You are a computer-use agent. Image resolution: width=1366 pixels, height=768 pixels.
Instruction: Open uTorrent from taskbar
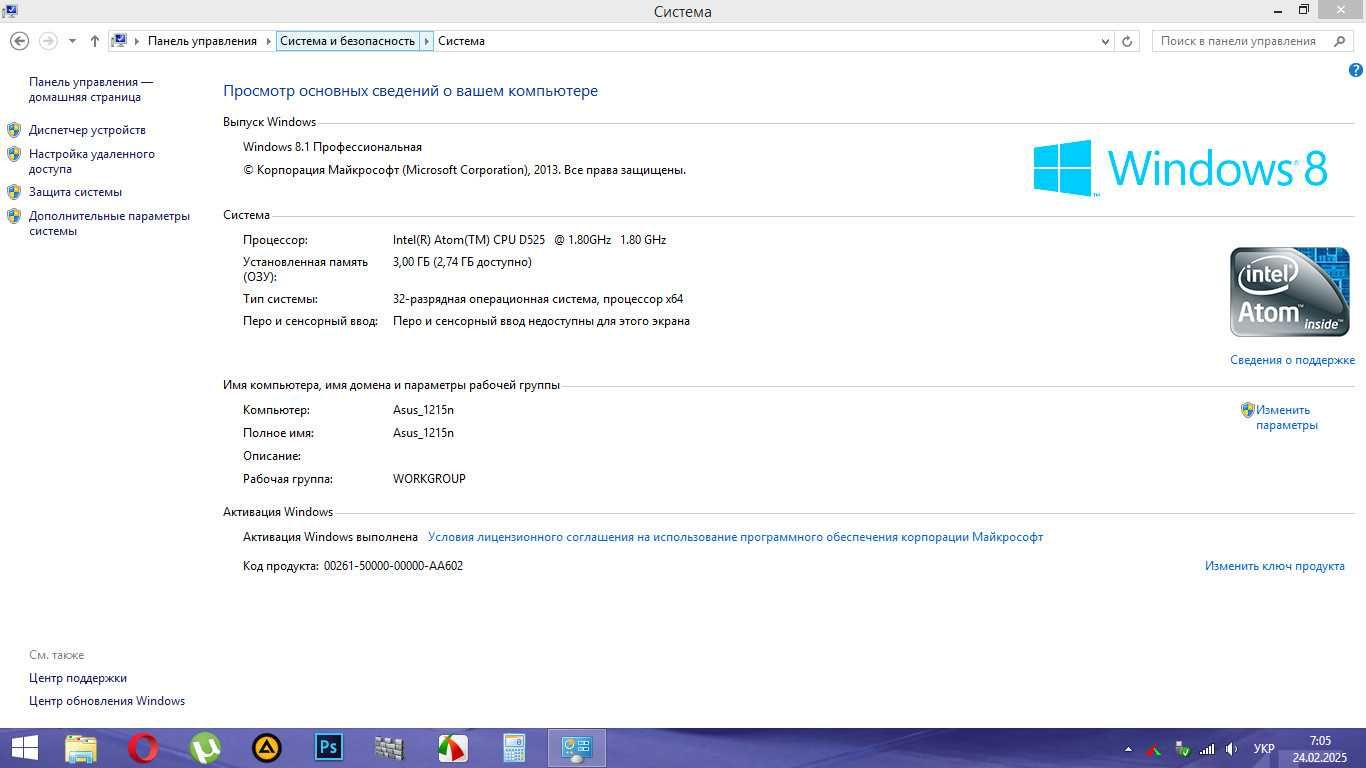pyautogui.click(x=205, y=748)
